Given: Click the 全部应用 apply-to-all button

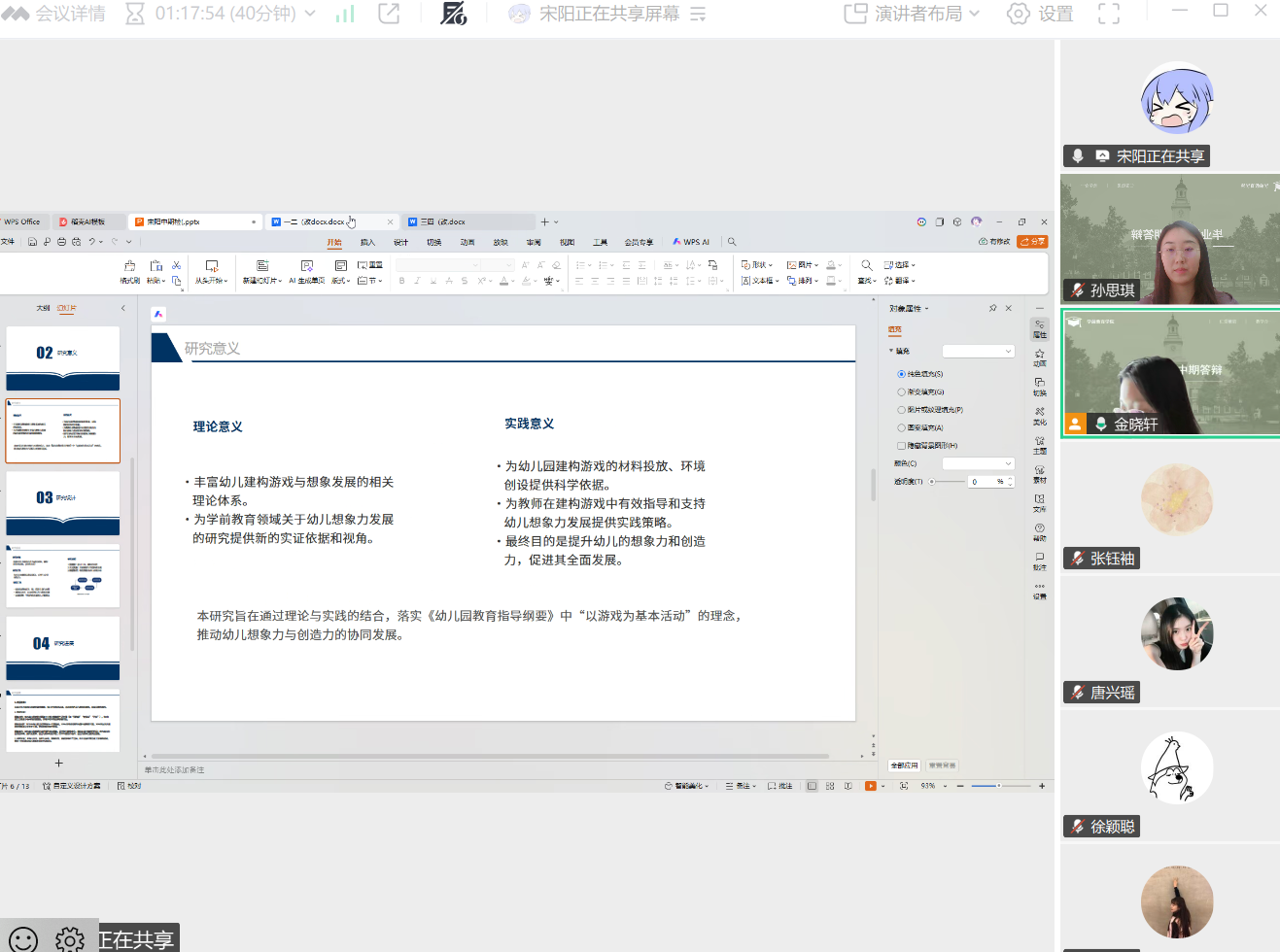Looking at the screenshot, I should coord(904,765).
